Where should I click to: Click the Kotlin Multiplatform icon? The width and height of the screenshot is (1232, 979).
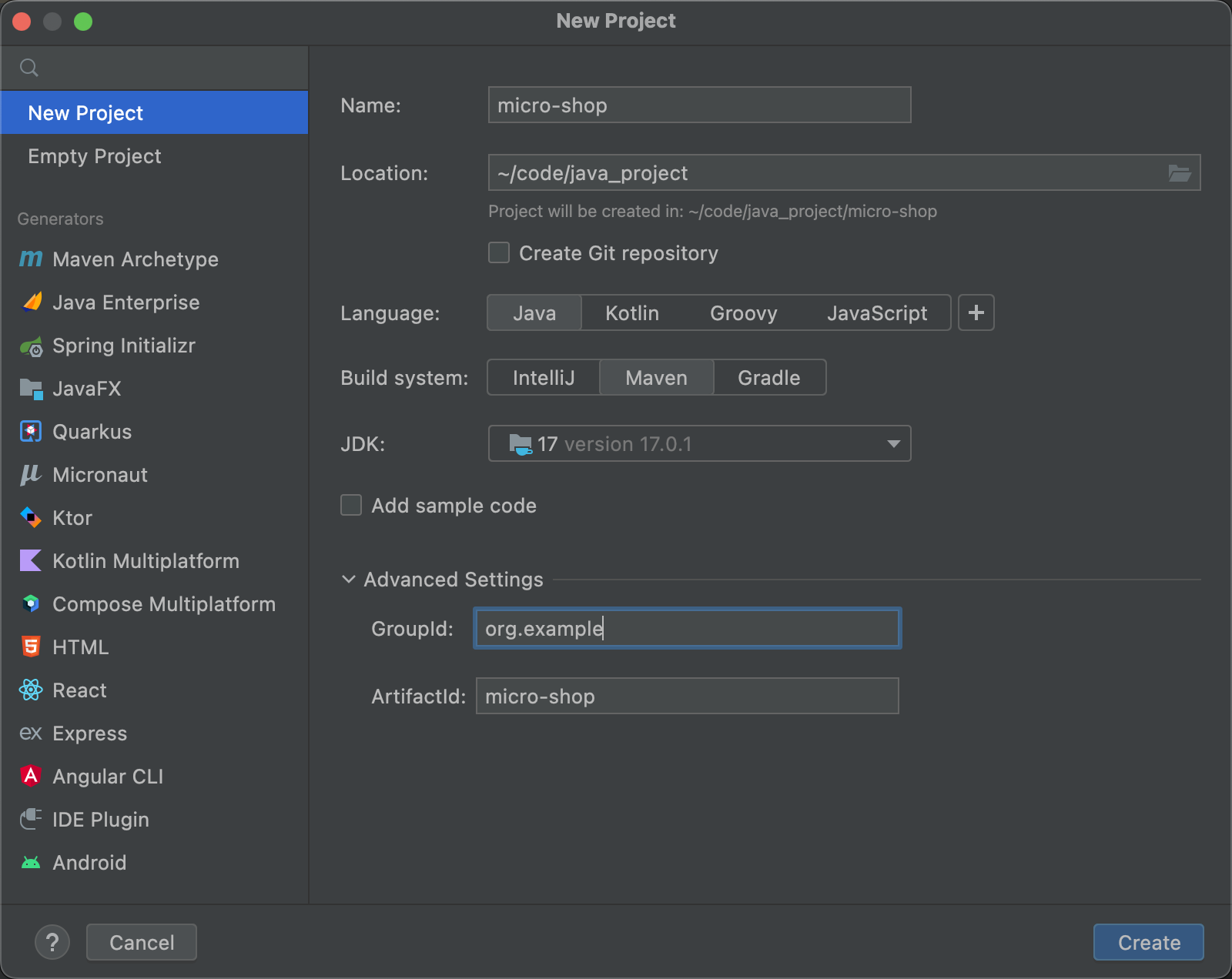tap(31, 561)
